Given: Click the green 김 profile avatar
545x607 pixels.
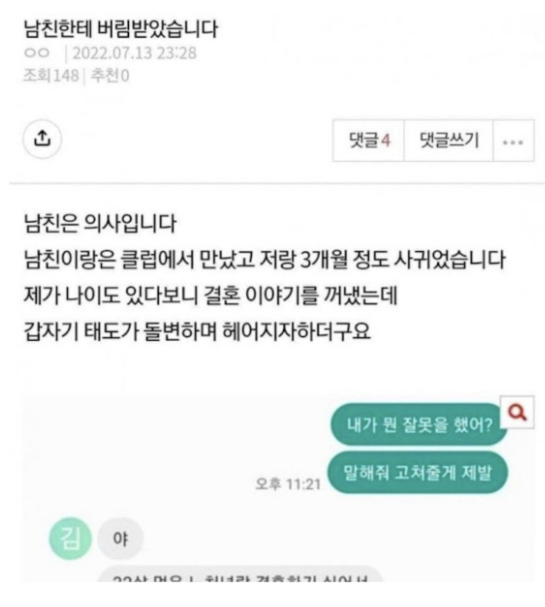Looking at the screenshot, I should click(x=70, y=538).
